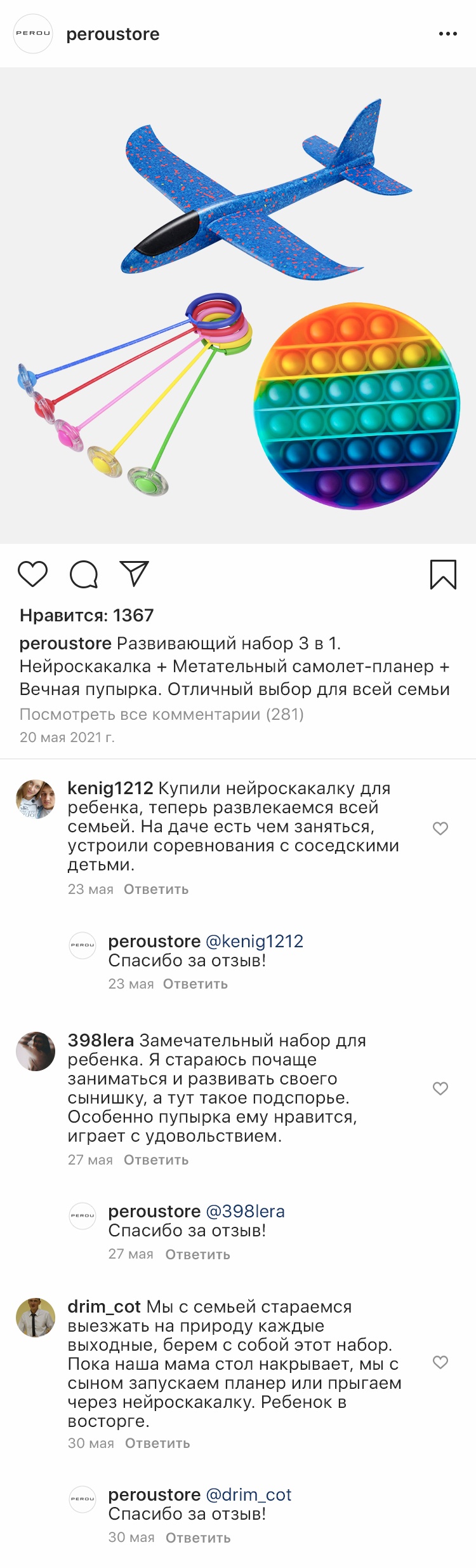Share post using paper plane icon
Screen dimensions: 476x1568
click(135, 574)
